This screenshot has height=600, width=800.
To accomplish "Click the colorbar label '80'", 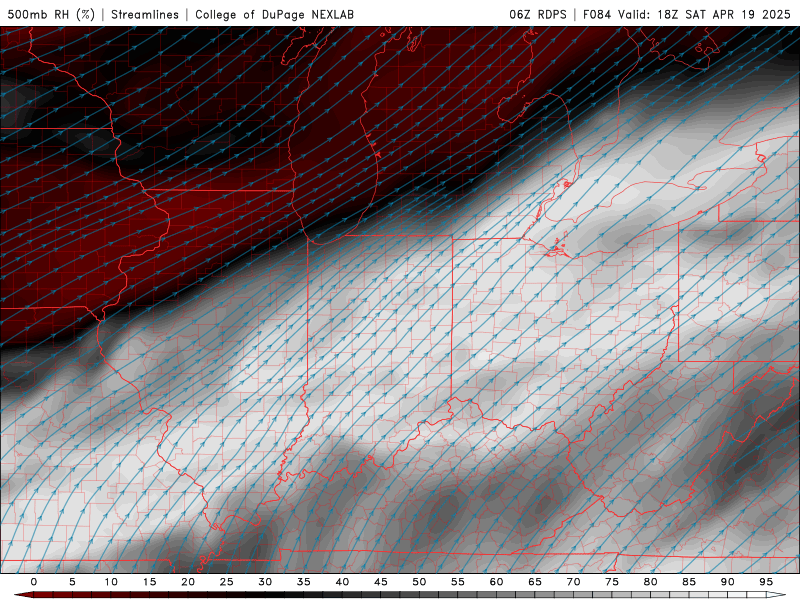I will (651, 582).
